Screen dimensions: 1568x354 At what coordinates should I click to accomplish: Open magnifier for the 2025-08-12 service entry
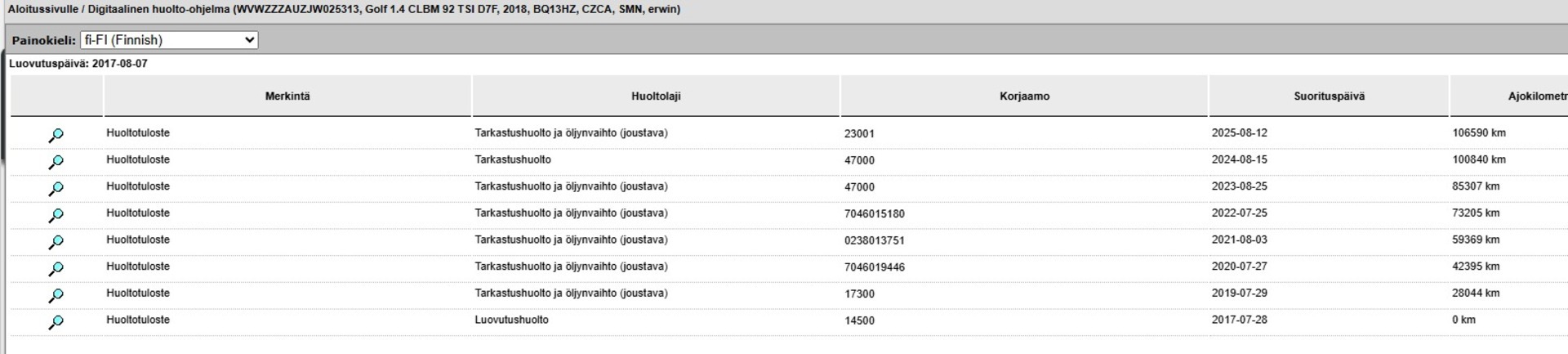[x=56, y=135]
